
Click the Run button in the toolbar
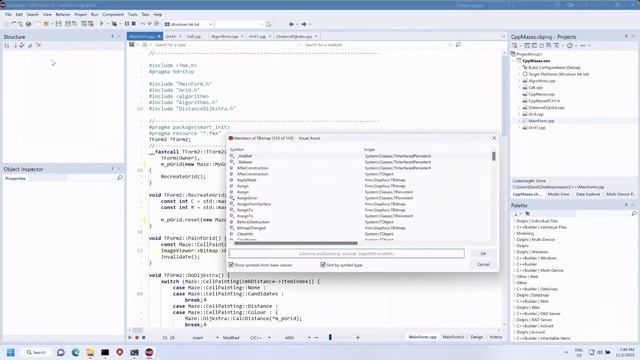102,24
